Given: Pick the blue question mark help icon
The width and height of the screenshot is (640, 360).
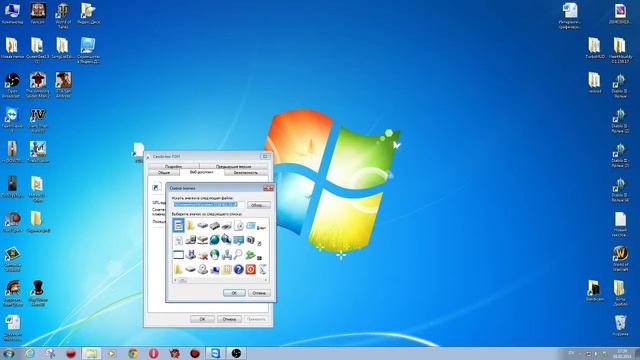Looking at the screenshot, I should click(238, 269).
